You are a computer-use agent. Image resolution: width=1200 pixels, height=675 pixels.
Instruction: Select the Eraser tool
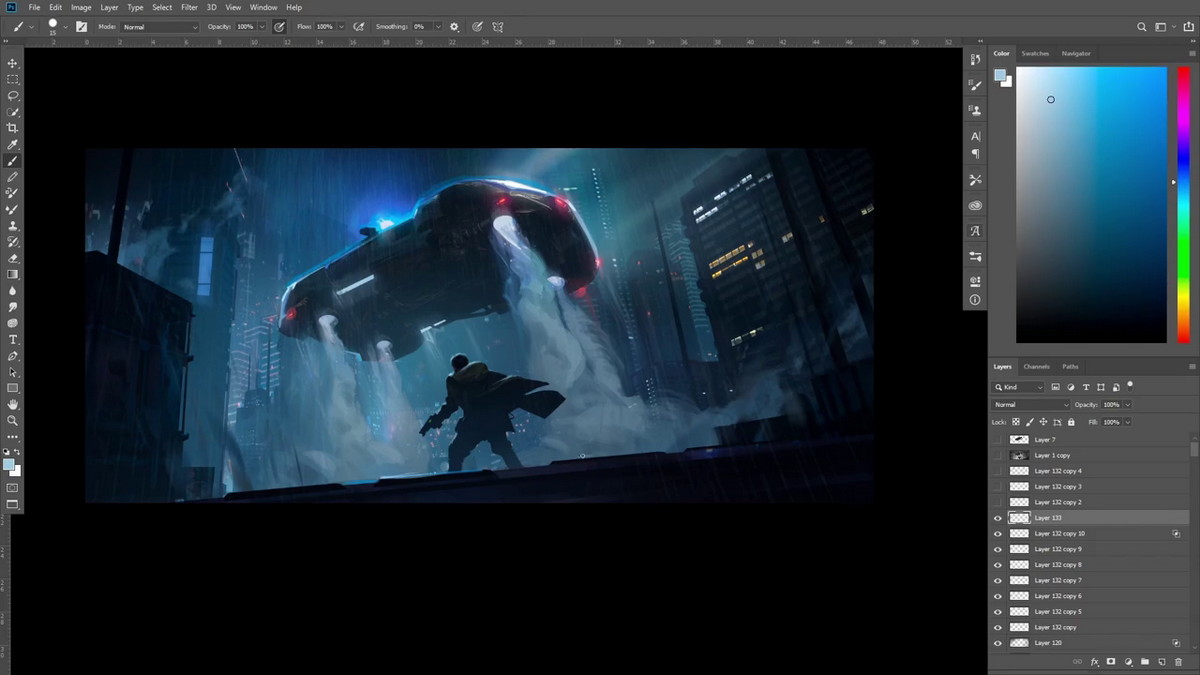[13, 258]
